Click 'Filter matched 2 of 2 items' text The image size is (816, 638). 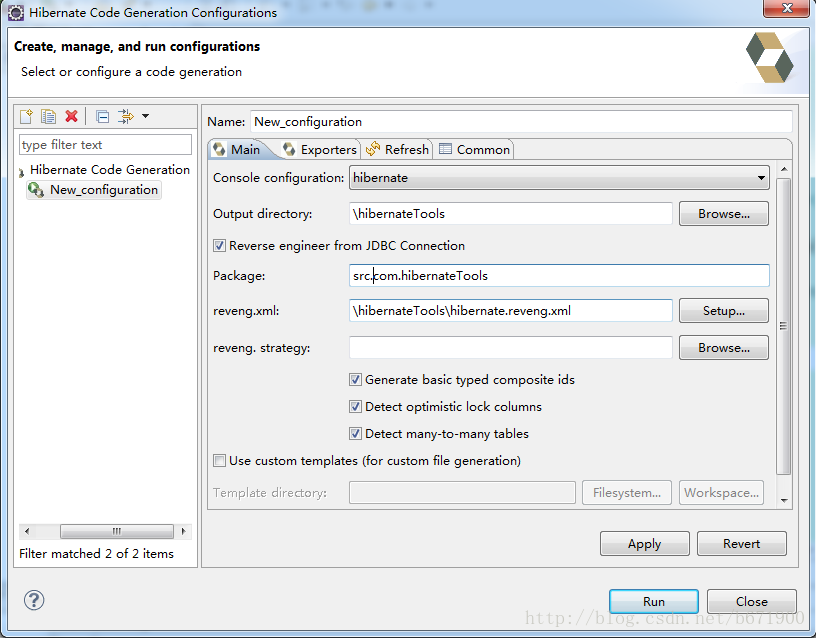(96, 554)
